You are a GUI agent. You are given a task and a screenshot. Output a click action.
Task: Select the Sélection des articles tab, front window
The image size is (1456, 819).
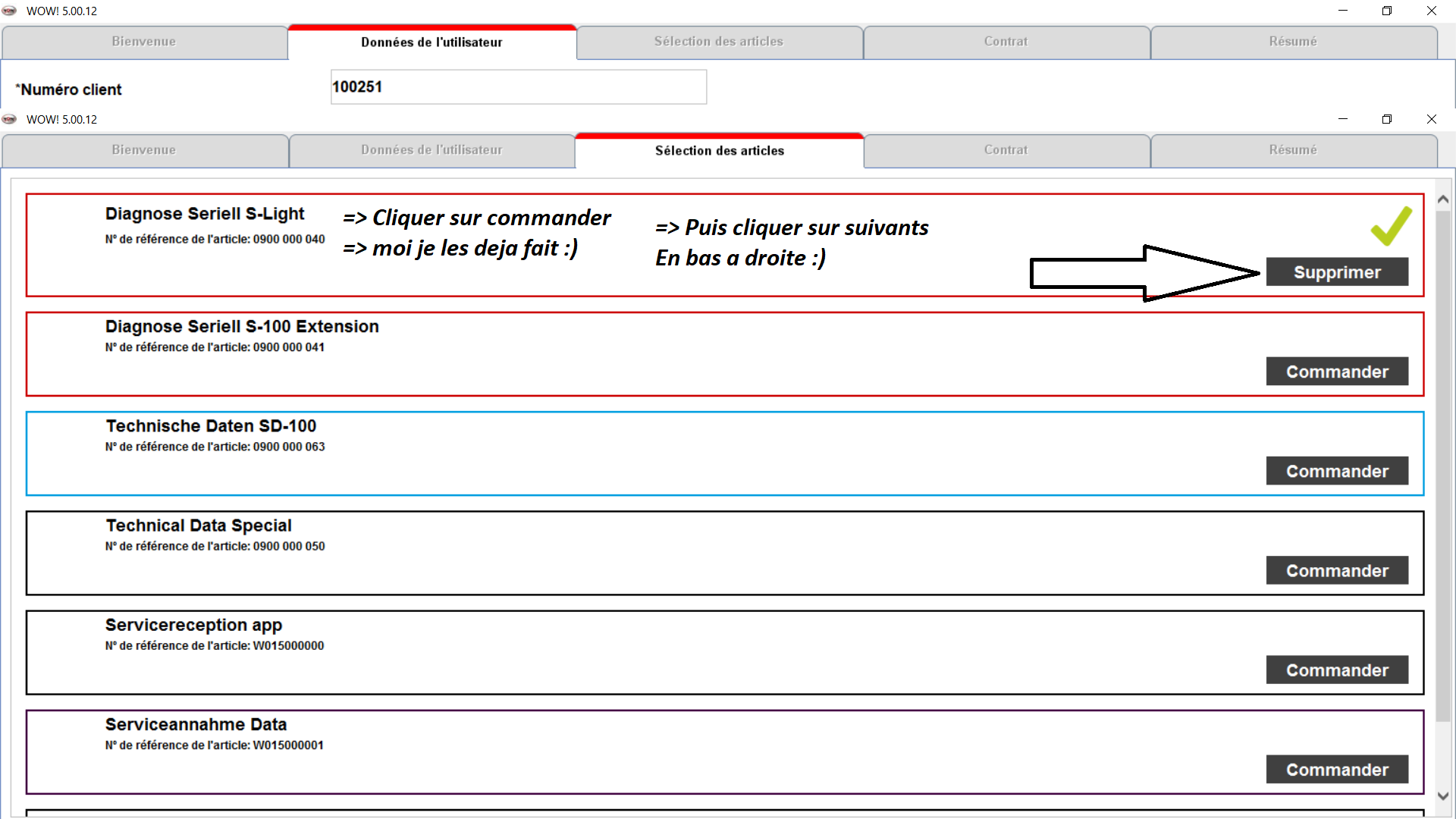point(719,150)
